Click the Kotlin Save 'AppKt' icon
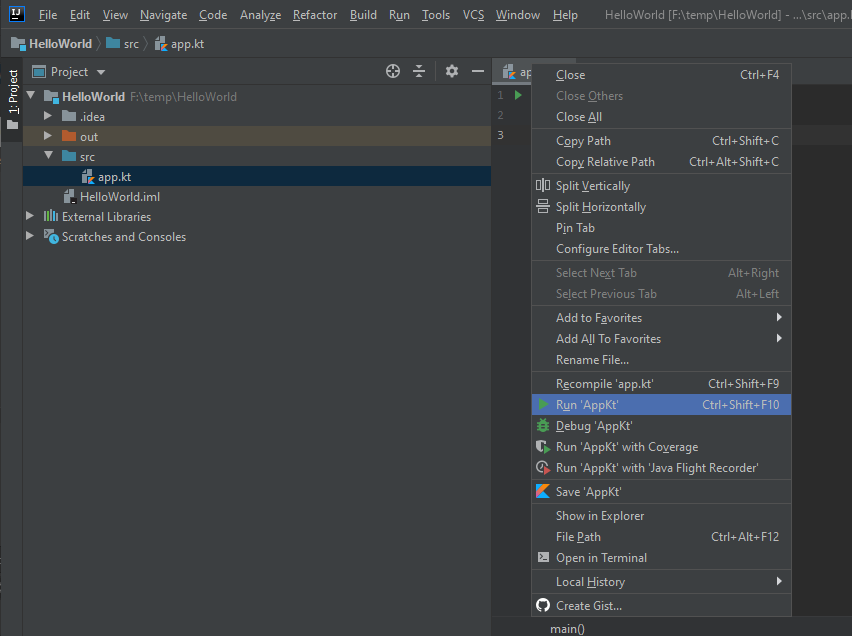This screenshot has height=636, width=852. 543,492
